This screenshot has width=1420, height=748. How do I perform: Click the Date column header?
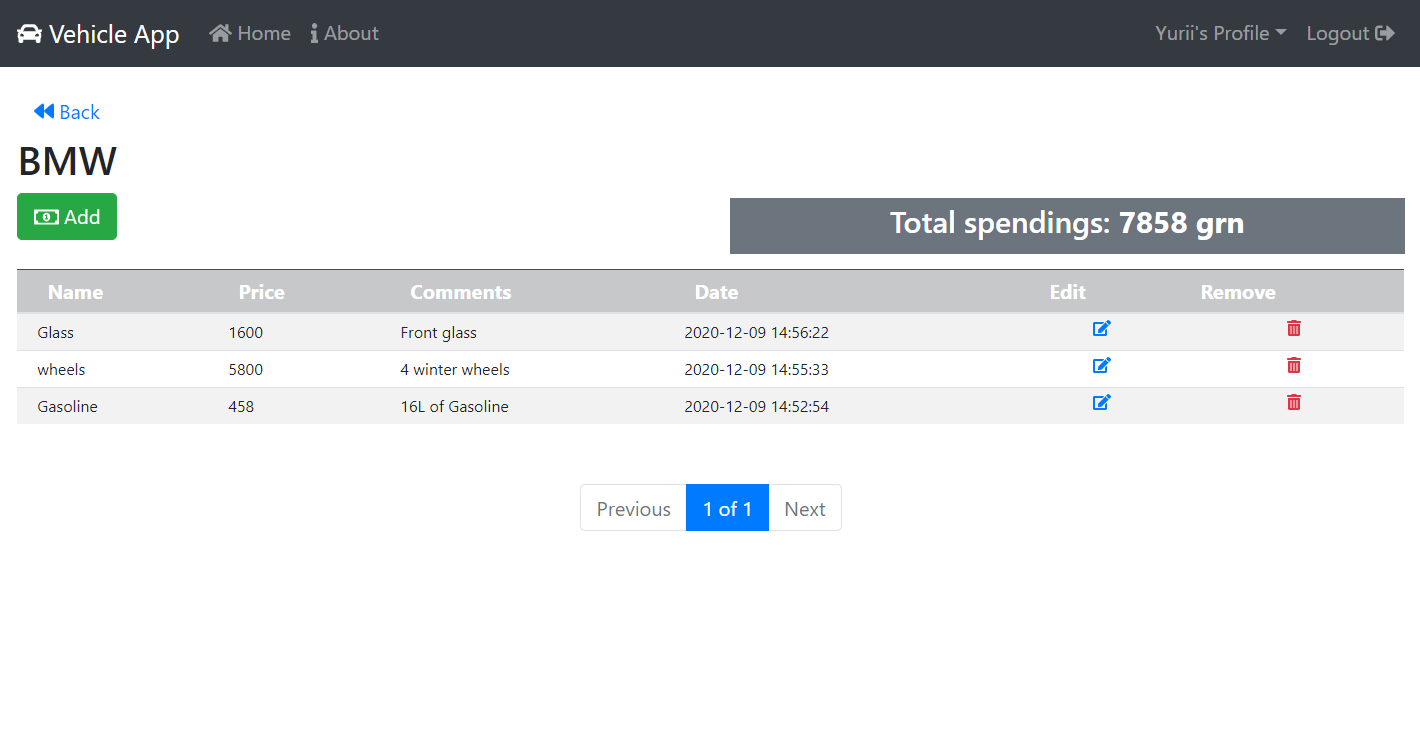pyautogui.click(x=717, y=292)
